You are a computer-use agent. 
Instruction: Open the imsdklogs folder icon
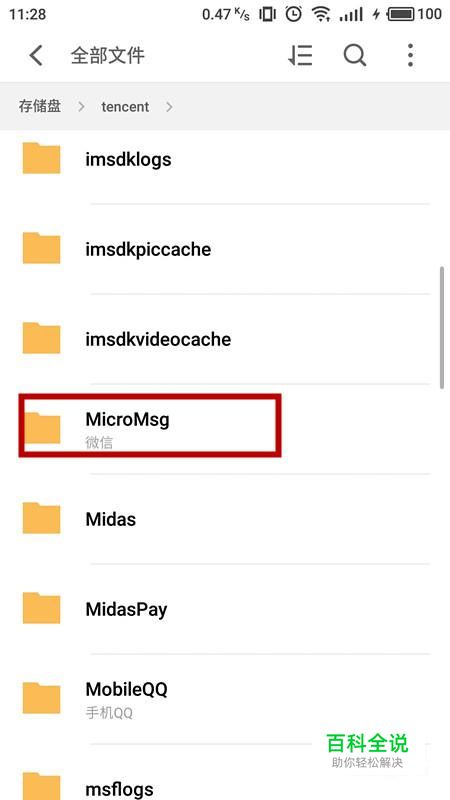(x=41, y=158)
